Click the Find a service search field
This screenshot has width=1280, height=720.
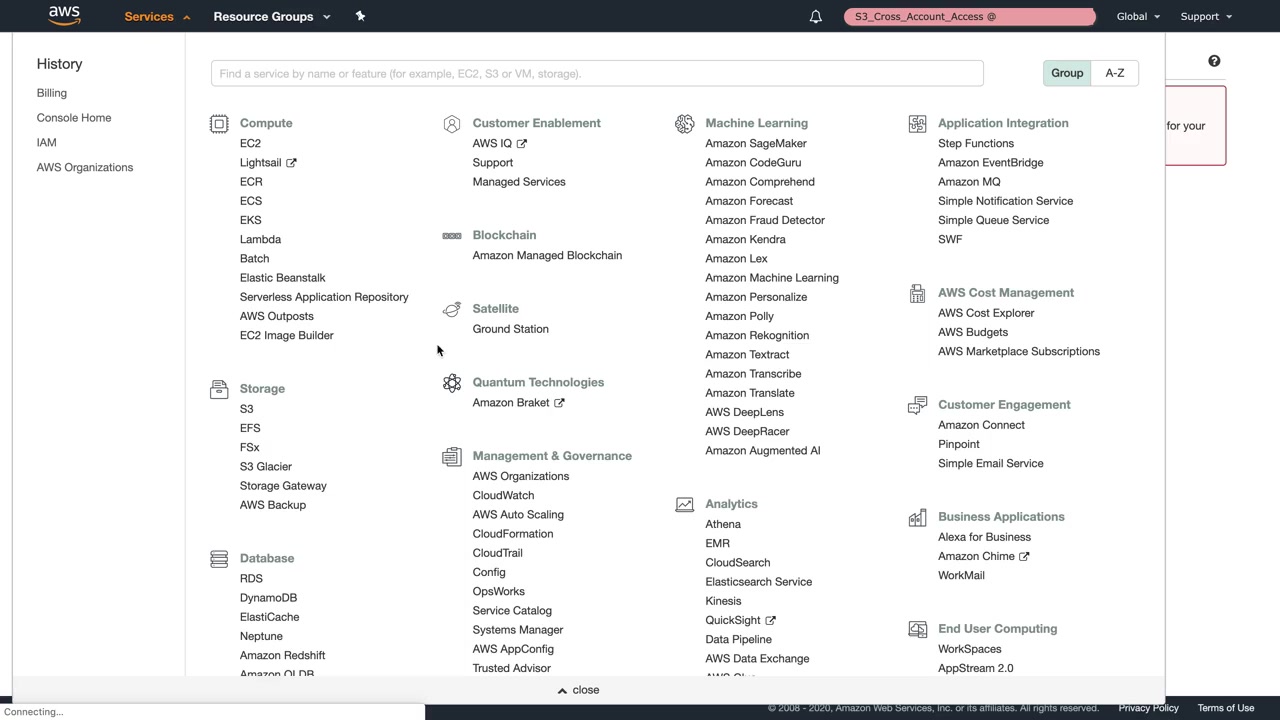pyautogui.click(x=597, y=73)
